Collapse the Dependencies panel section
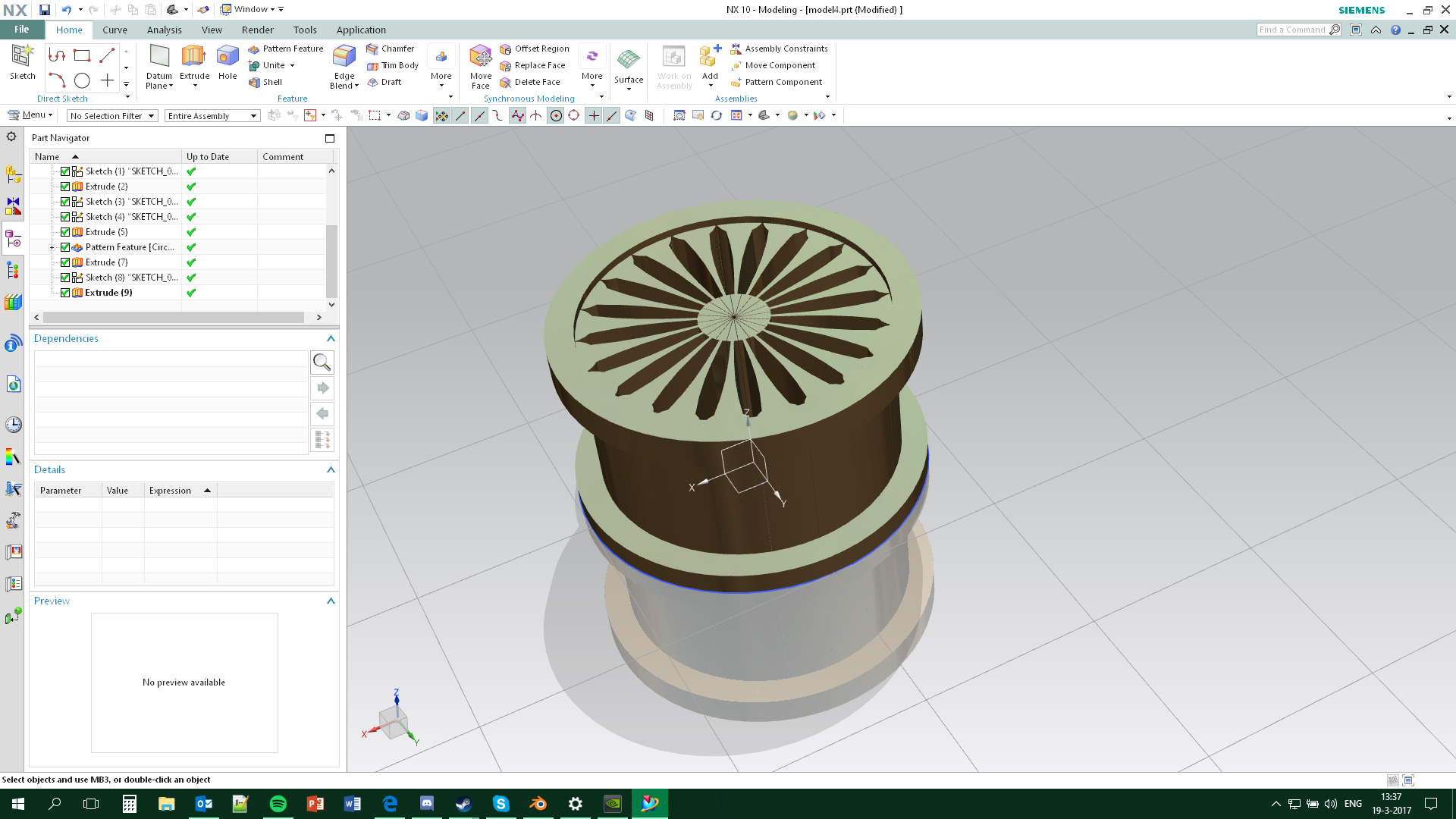The image size is (1456, 819). (331, 338)
